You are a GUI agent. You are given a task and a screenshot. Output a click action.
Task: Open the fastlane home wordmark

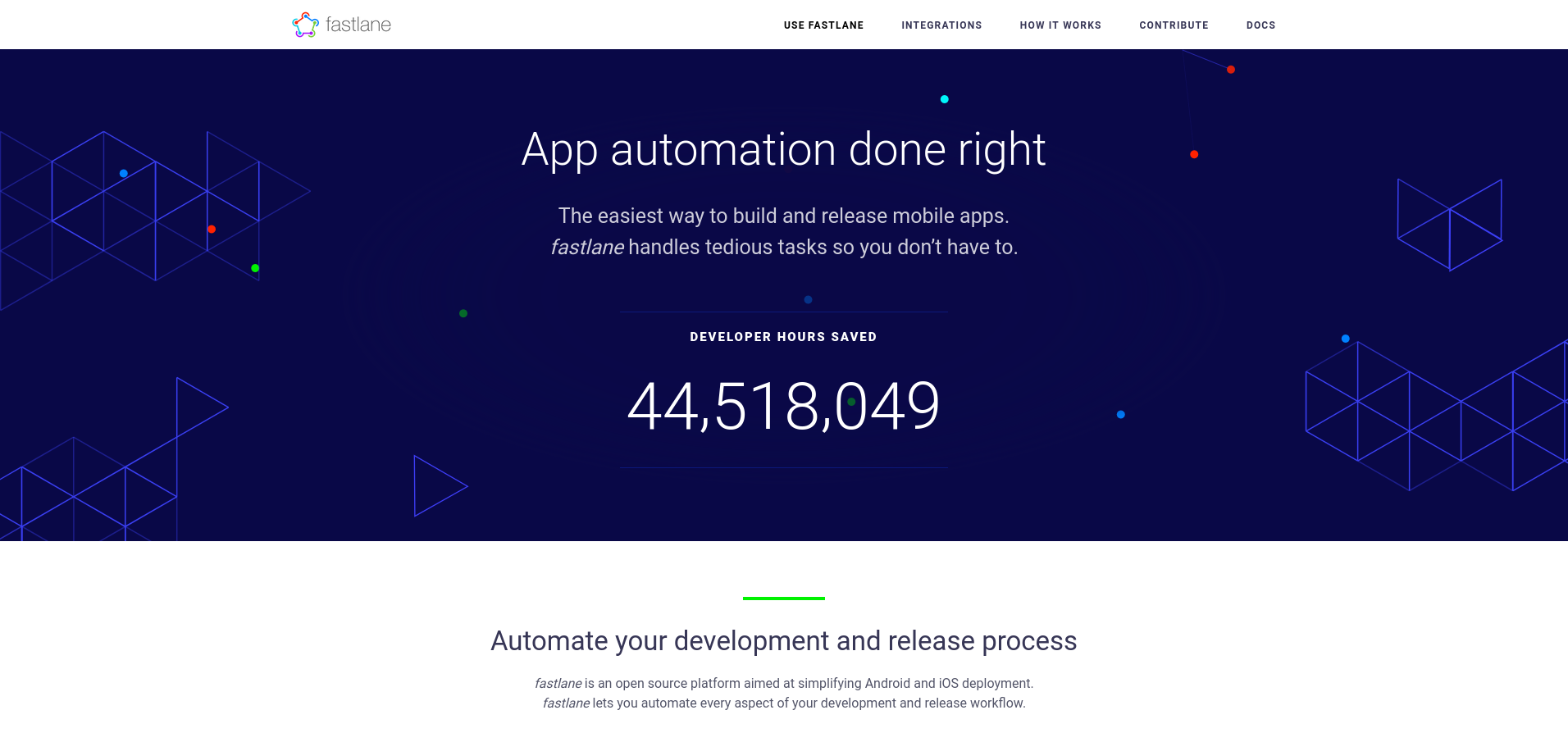(358, 25)
